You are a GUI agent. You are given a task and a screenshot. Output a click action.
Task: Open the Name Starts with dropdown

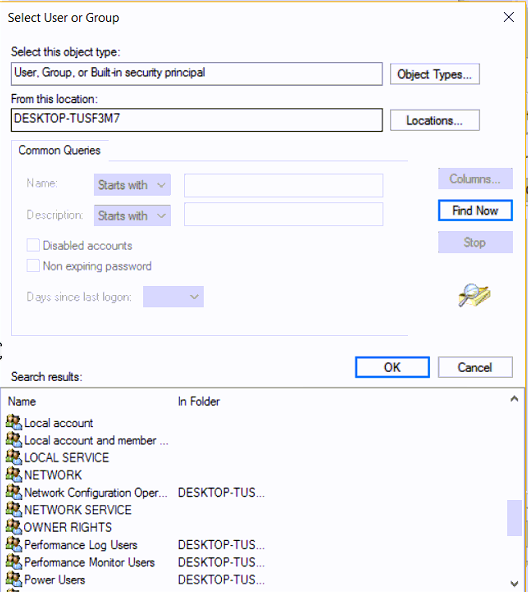pos(132,185)
